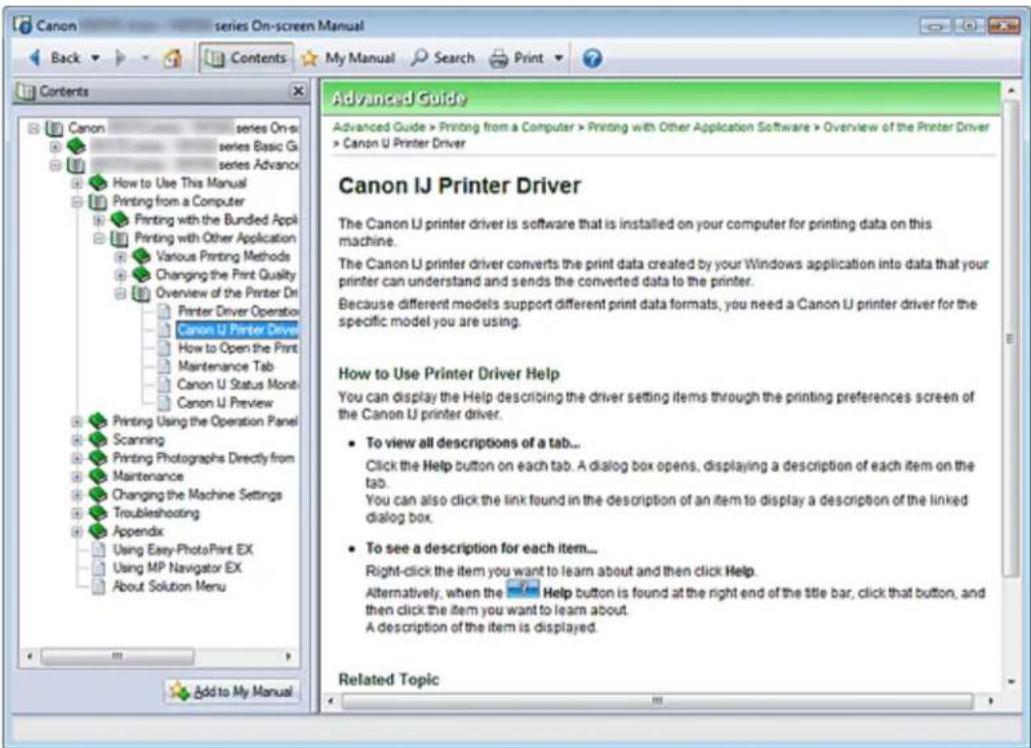Expand the Troubleshooting node
1031x748 pixels.
pyautogui.click(x=77, y=513)
